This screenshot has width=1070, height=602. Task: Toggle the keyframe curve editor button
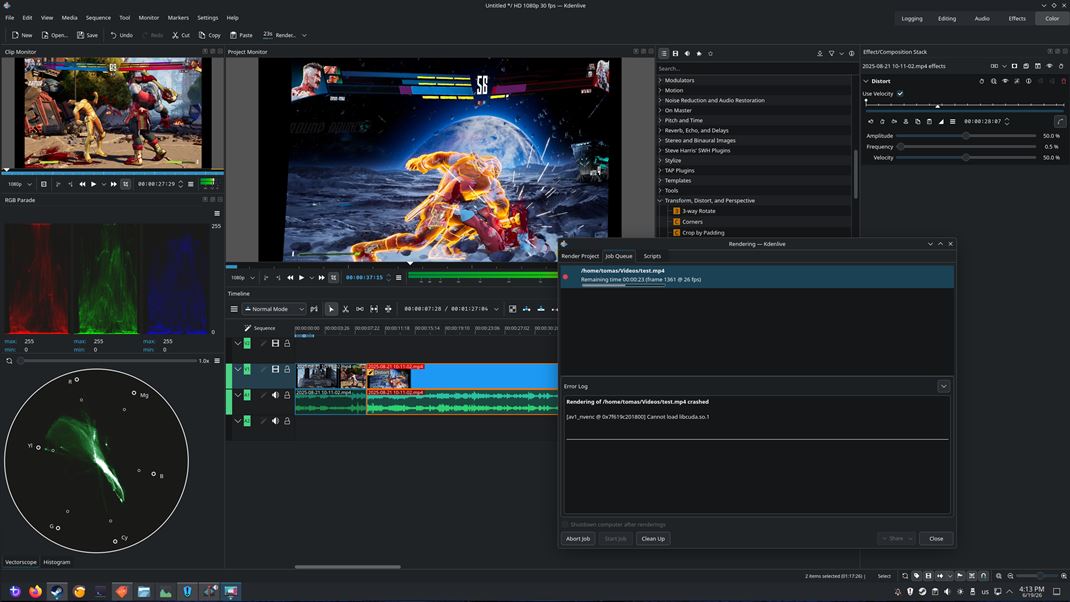click(x=1059, y=121)
